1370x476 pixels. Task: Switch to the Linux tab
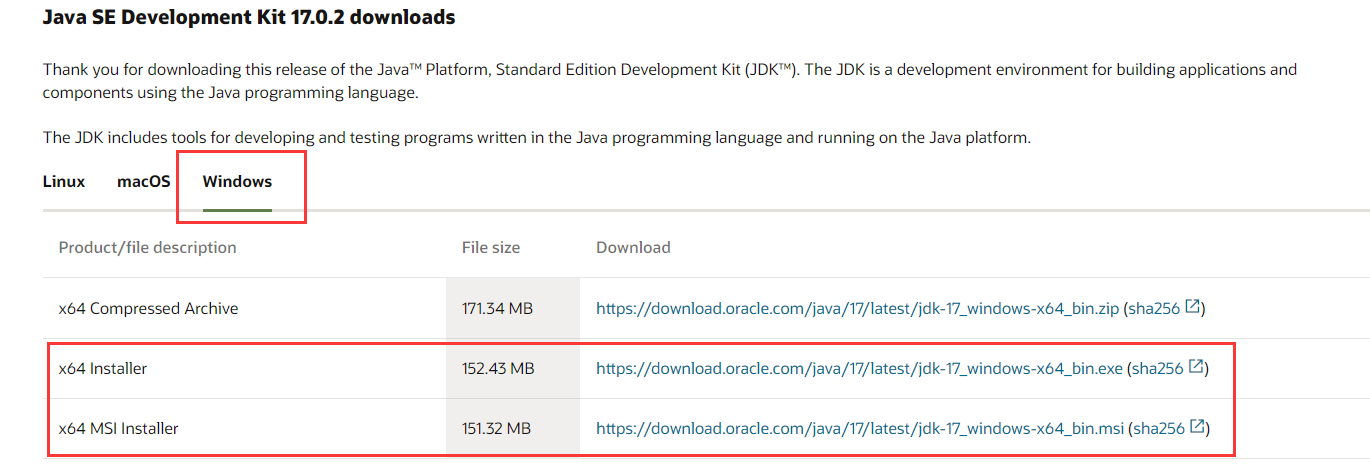[x=64, y=182]
